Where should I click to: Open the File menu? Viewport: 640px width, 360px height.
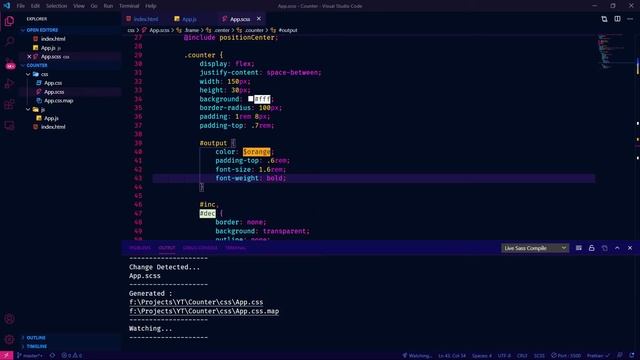point(20,6)
